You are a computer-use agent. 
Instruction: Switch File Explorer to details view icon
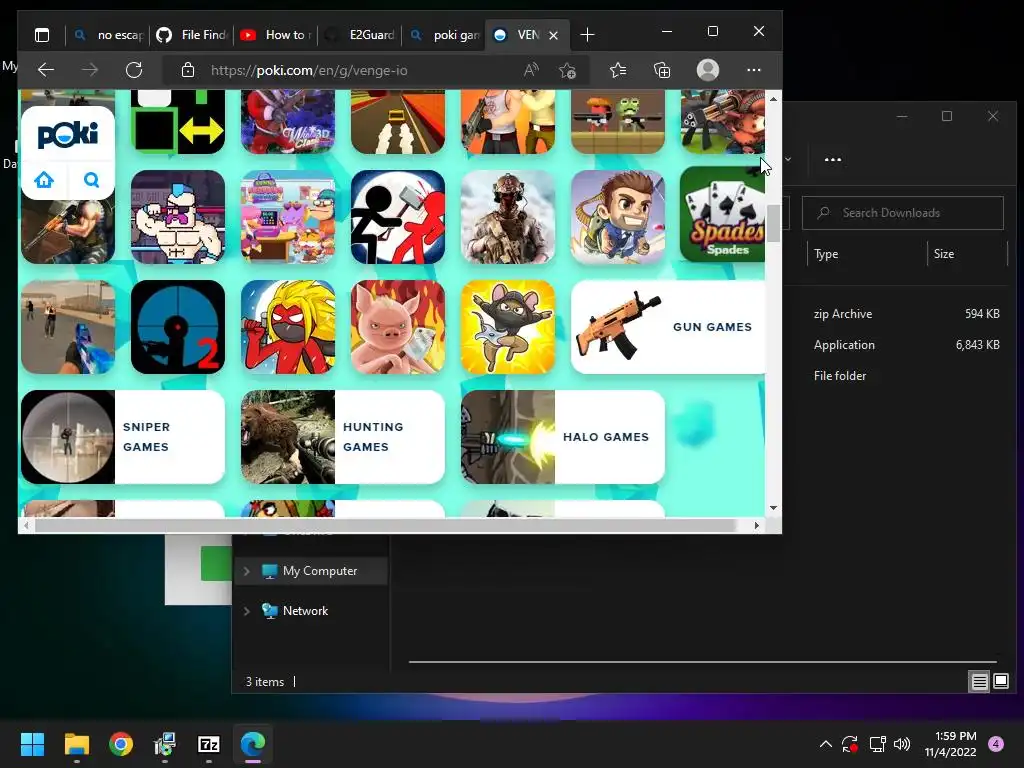979,682
